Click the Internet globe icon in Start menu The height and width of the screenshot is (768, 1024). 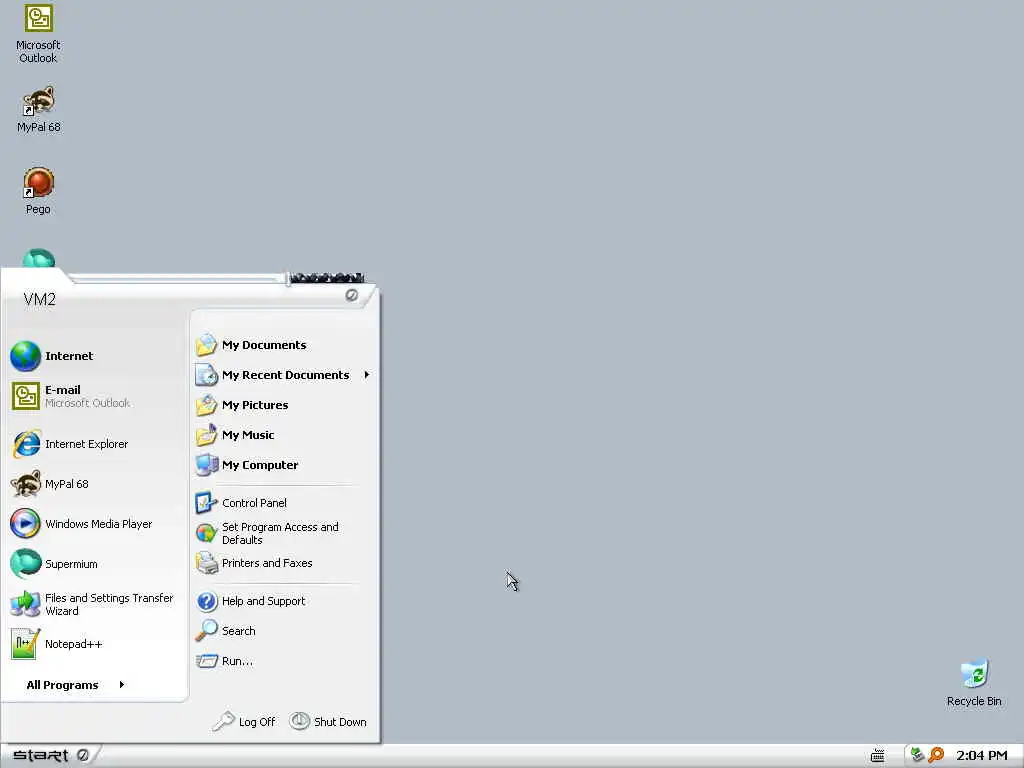point(25,356)
